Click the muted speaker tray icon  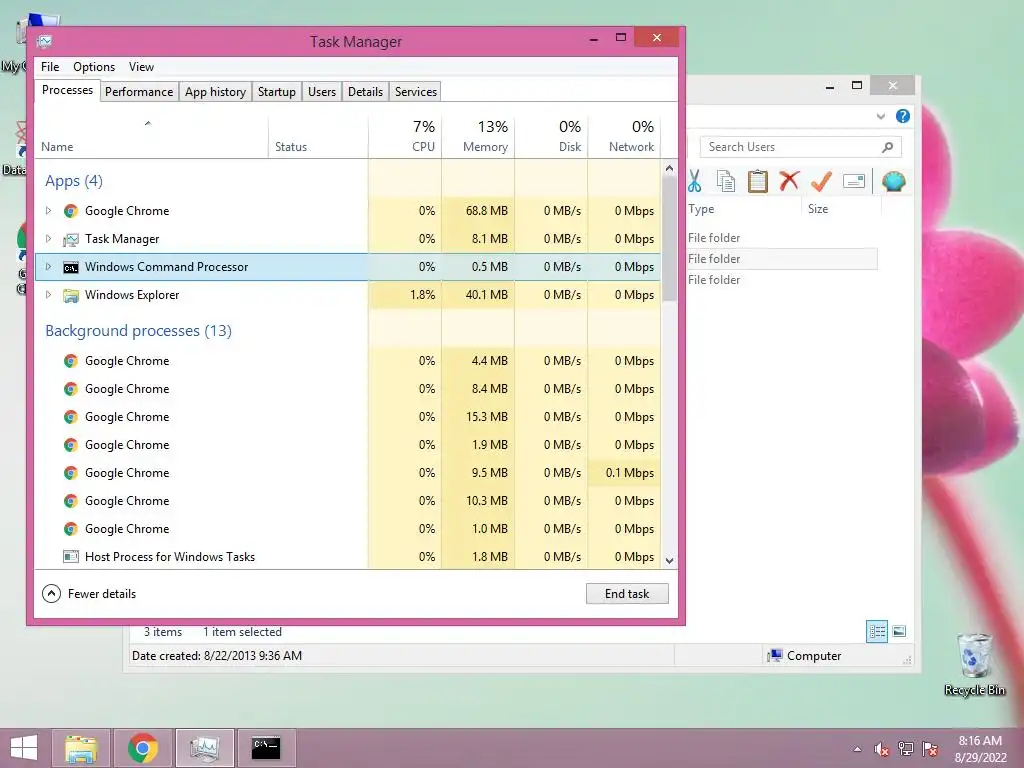click(882, 749)
